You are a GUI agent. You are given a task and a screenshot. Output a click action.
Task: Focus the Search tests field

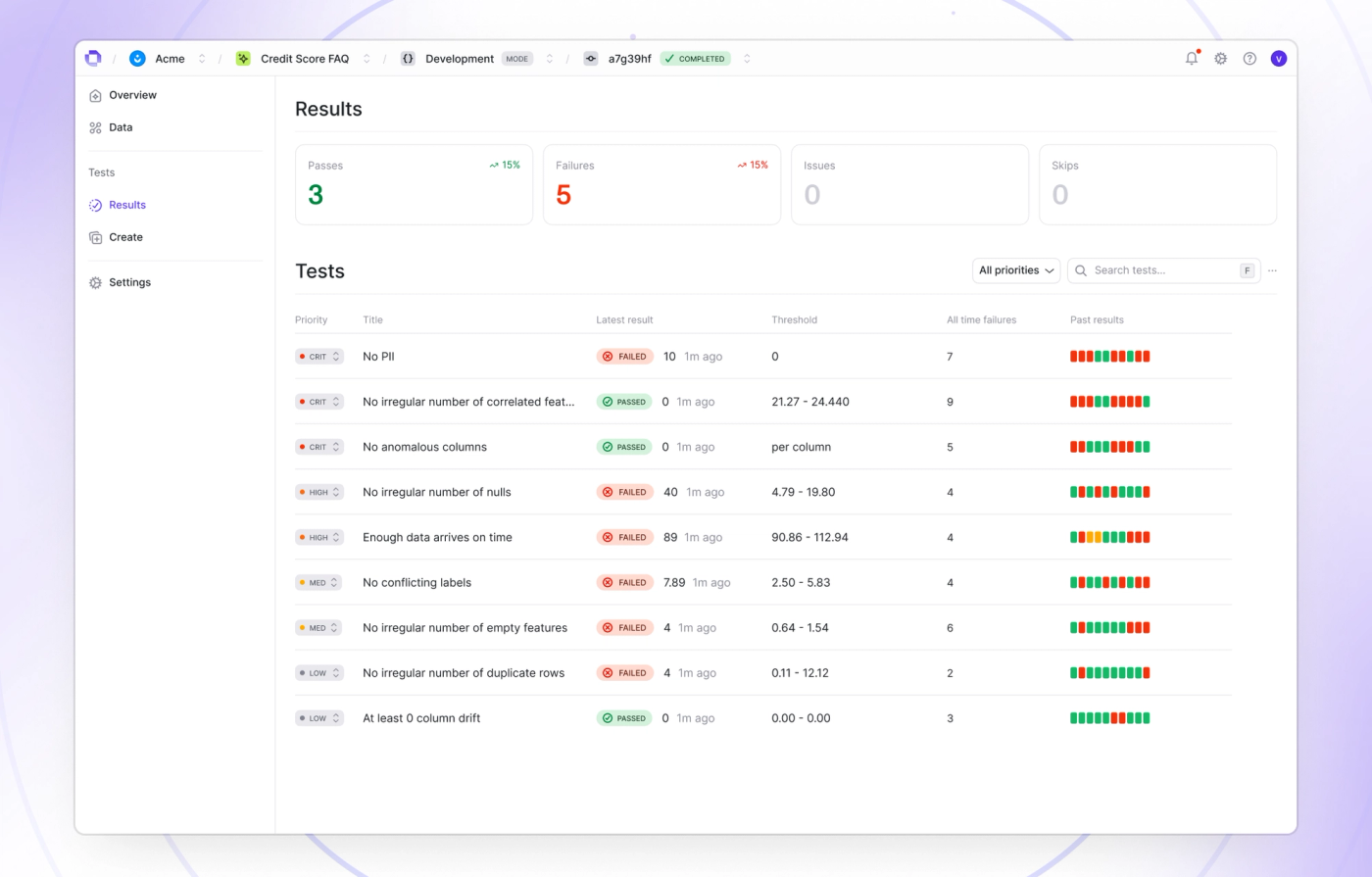point(1162,270)
